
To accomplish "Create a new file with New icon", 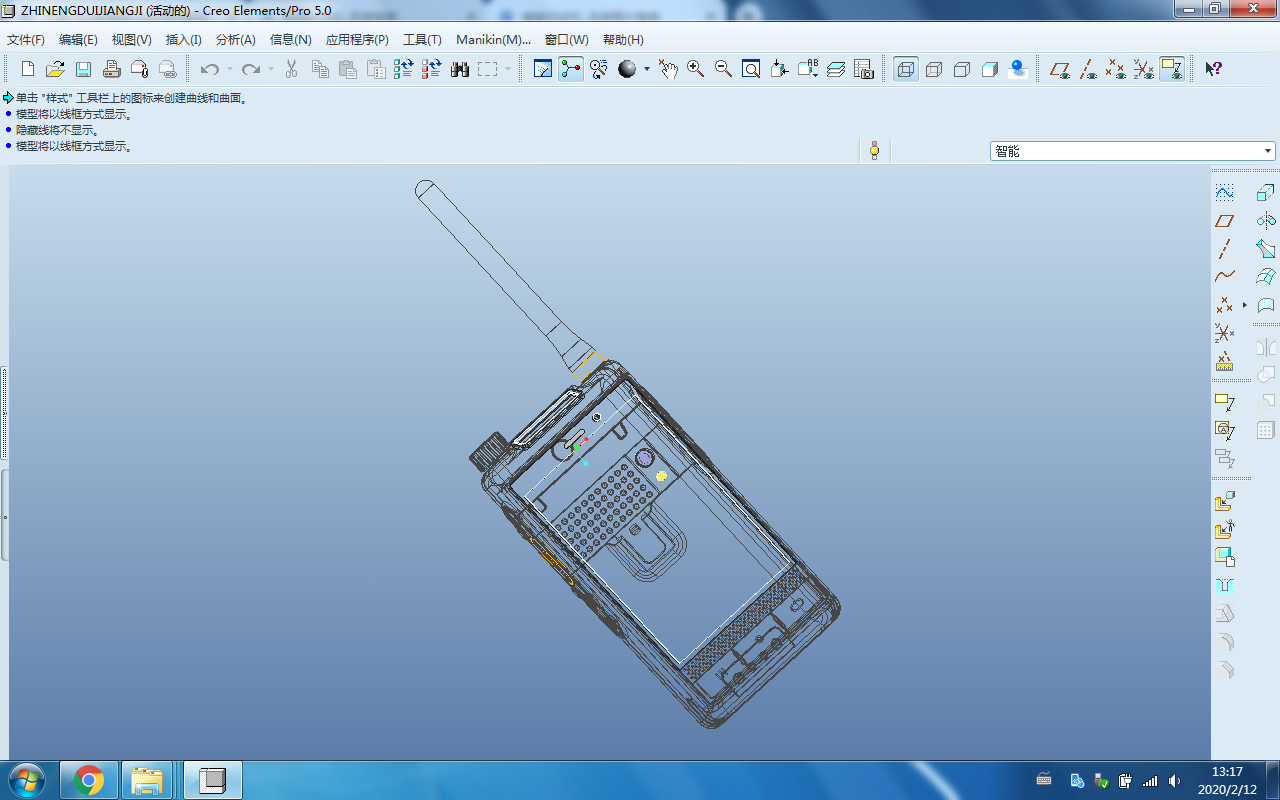I will tap(28, 69).
